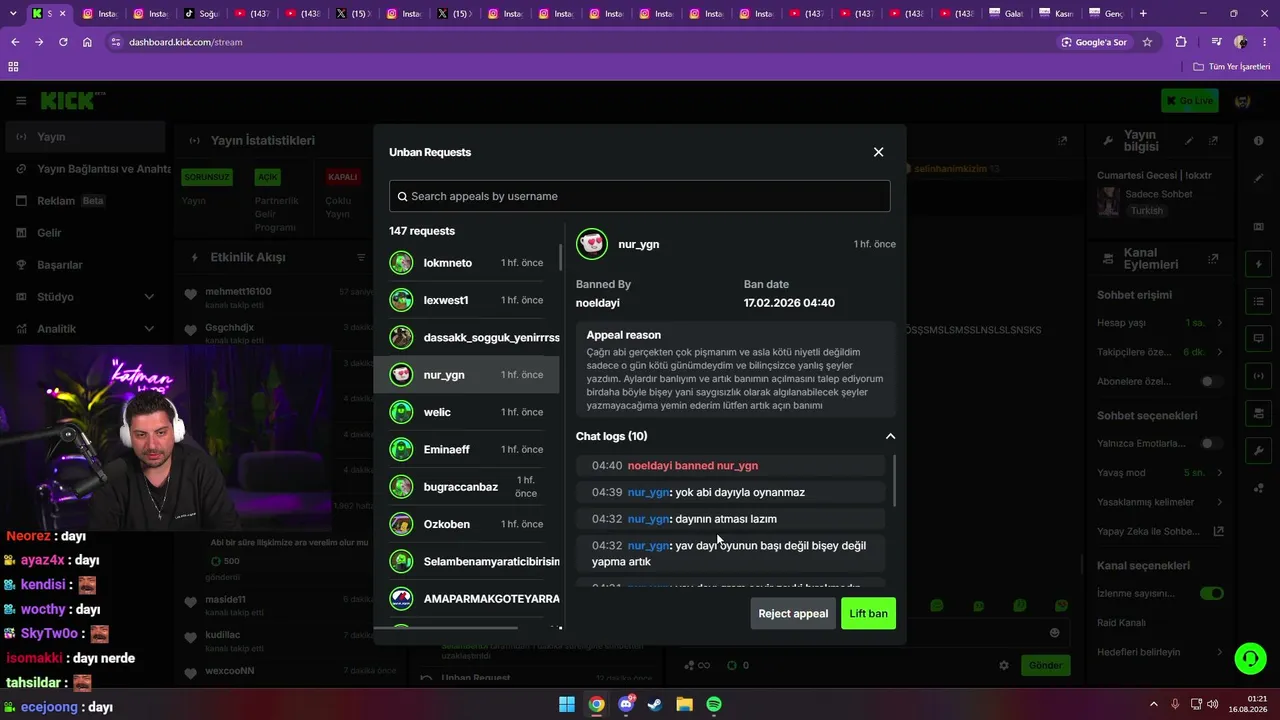
Task: Go to Reklam Beta page
Action: pos(85,201)
